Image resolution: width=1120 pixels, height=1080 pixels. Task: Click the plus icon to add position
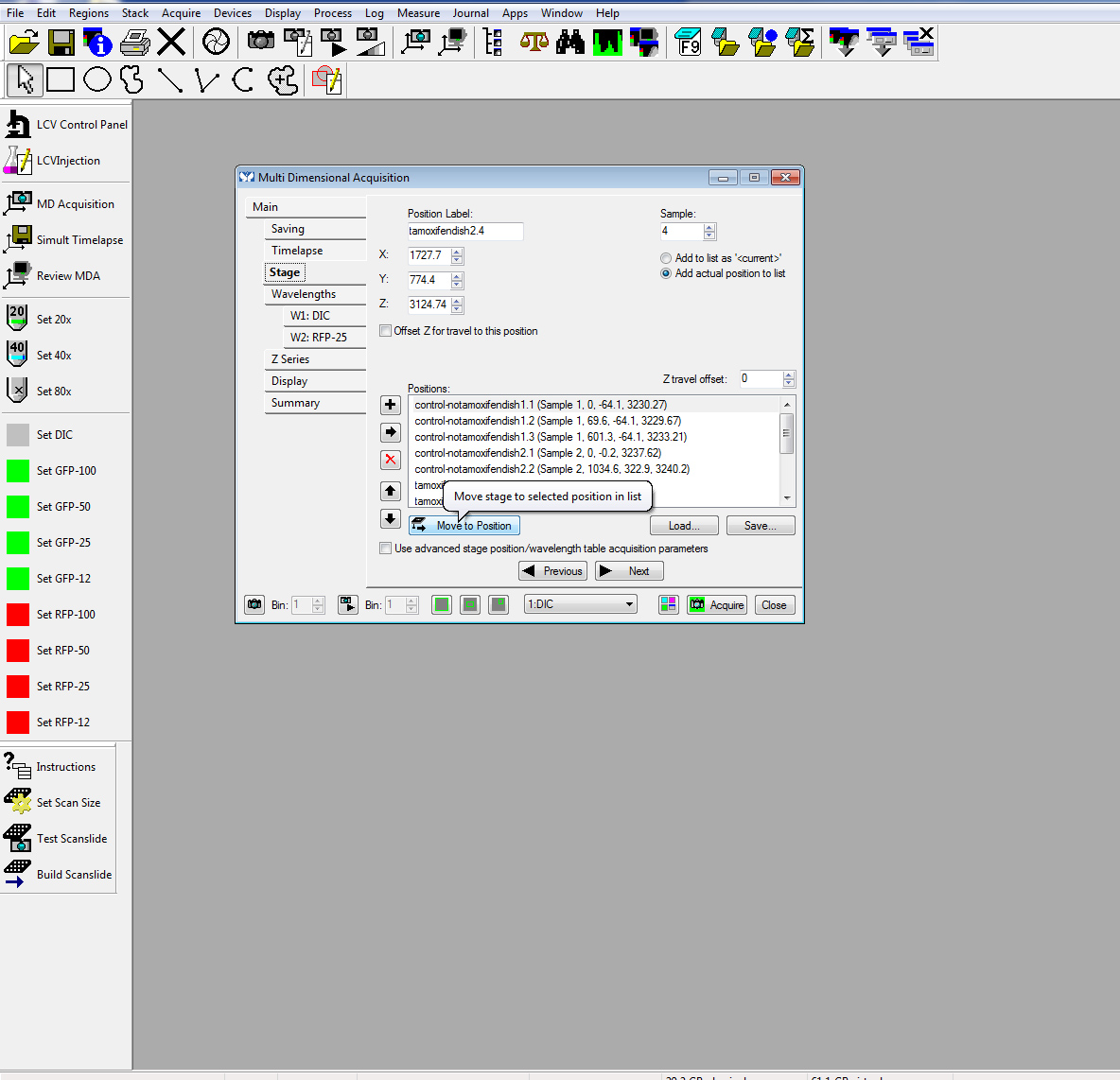tap(390, 405)
